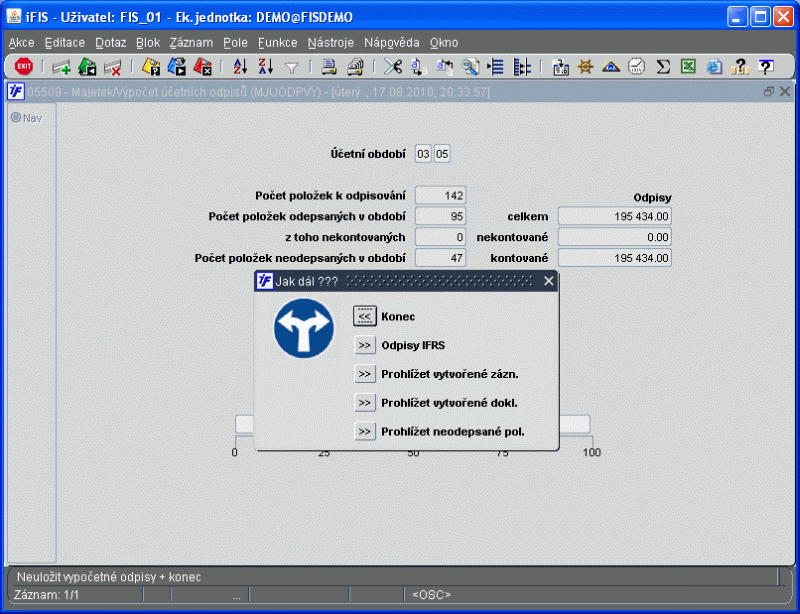Screen dimensions: 800x614
Task: Click the red EXIT toolbar icon
Action: [x=23, y=66]
